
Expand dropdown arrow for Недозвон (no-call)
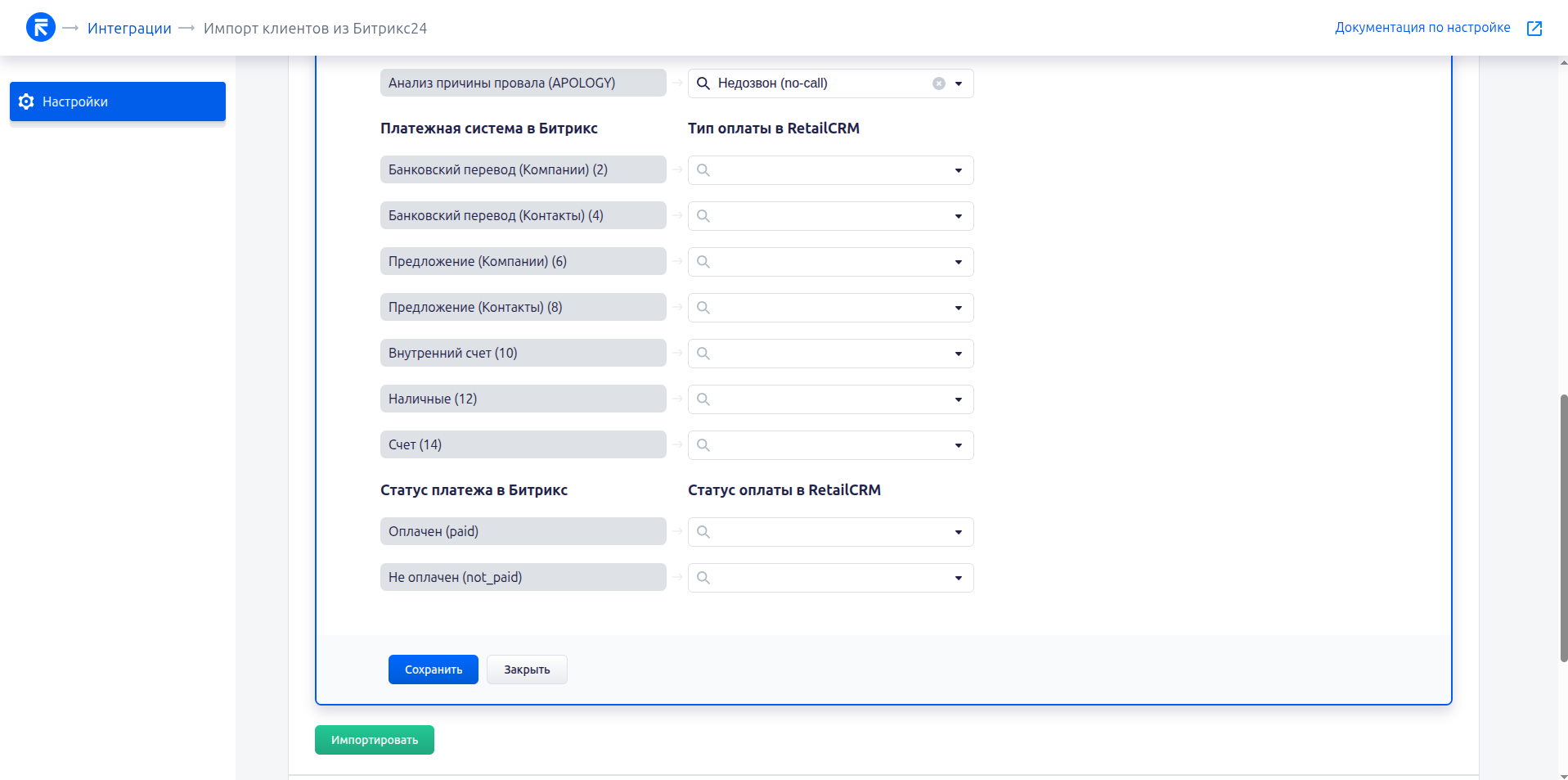point(959,83)
